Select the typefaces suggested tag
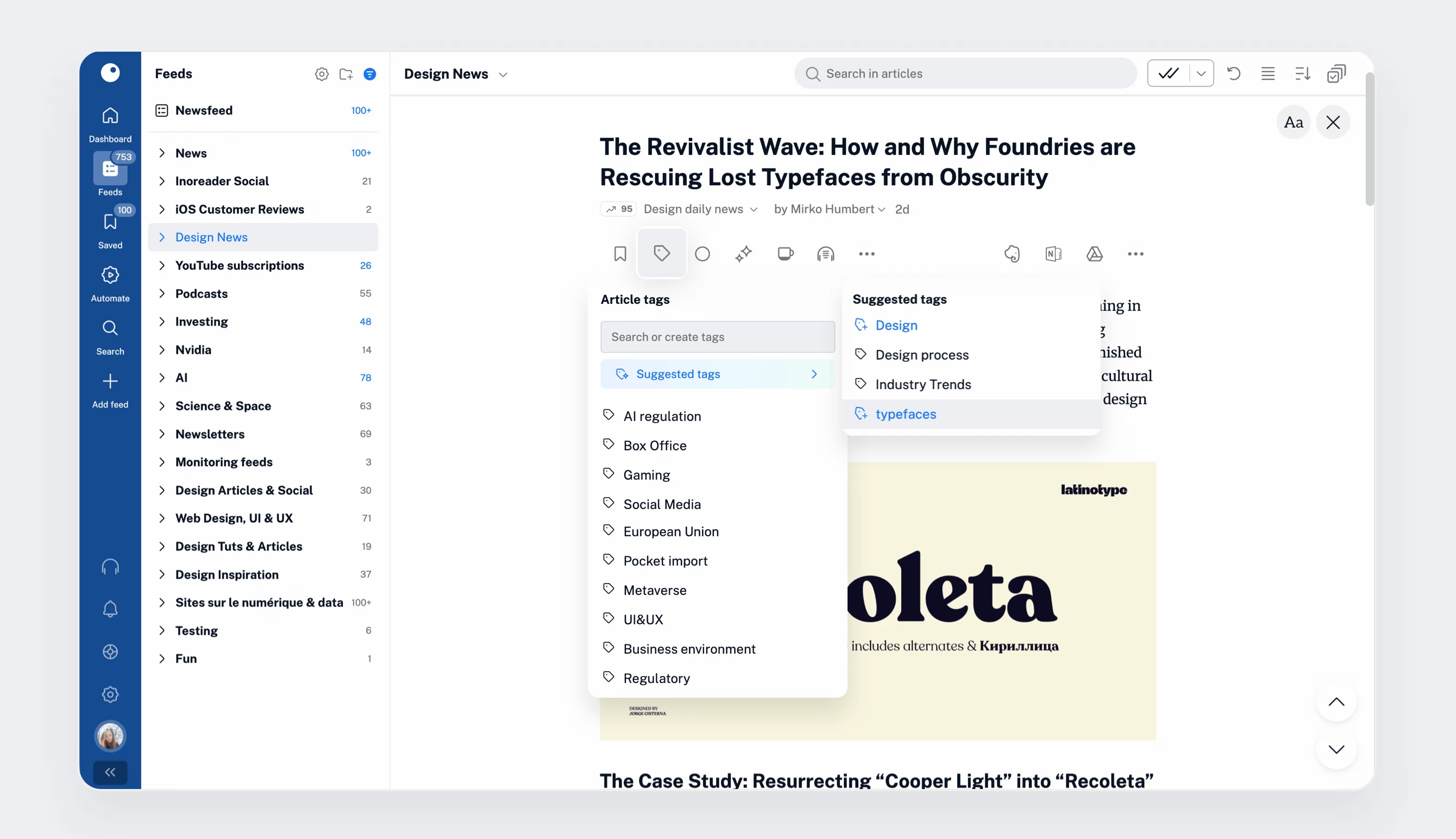The image size is (1456, 839). [x=906, y=414]
